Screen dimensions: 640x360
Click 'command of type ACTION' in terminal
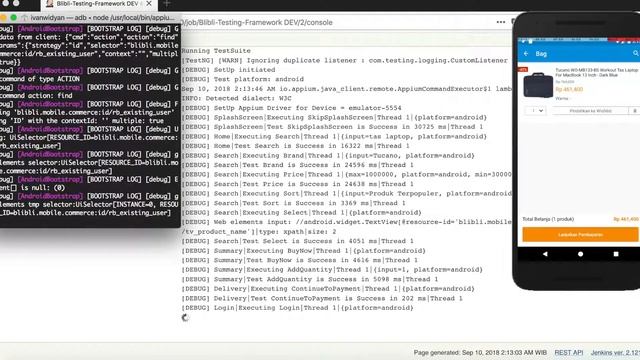pos(40,79)
